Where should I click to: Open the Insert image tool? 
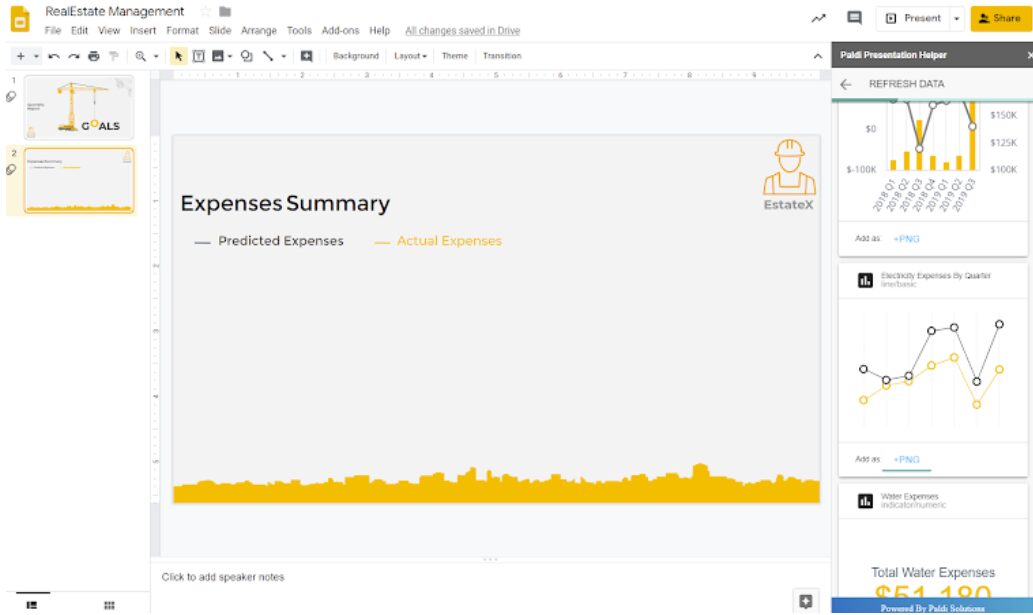point(218,56)
